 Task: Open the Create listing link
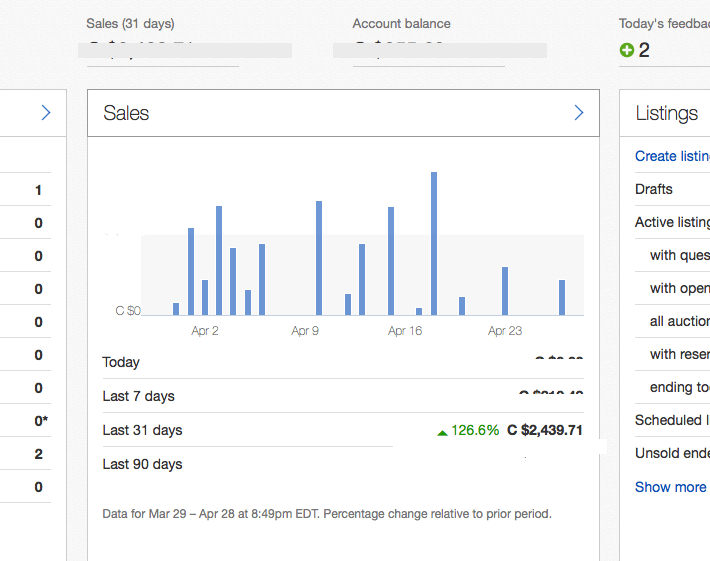coord(672,156)
